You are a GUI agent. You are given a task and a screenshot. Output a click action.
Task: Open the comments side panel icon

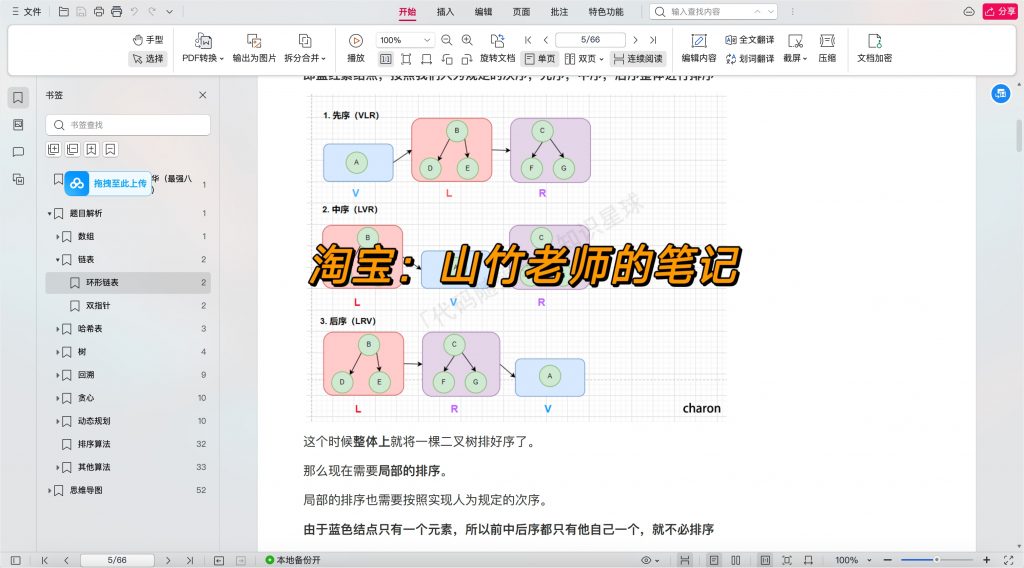click(x=18, y=152)
